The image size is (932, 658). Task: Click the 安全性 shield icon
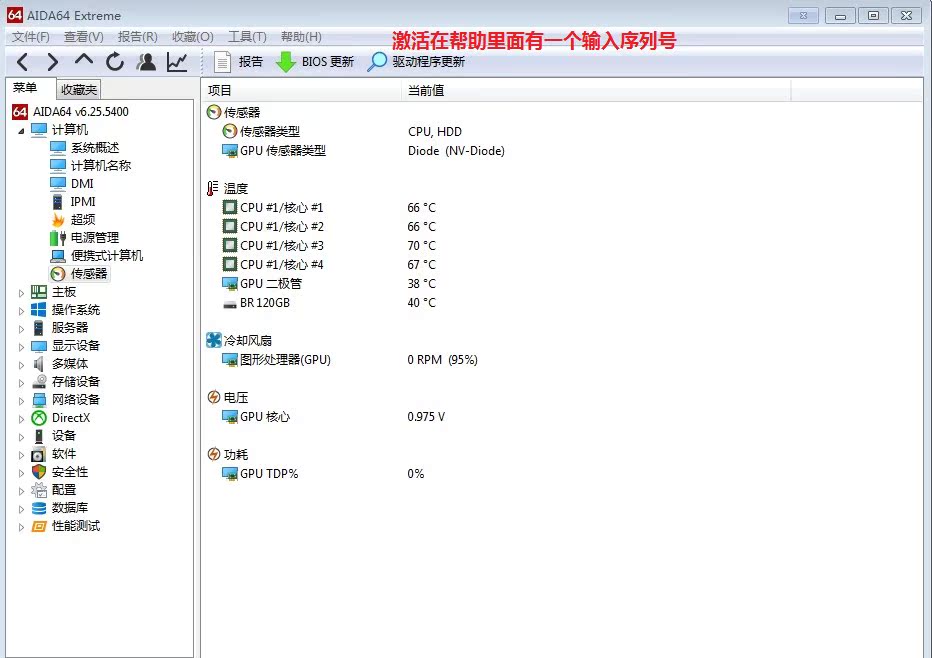39,472
